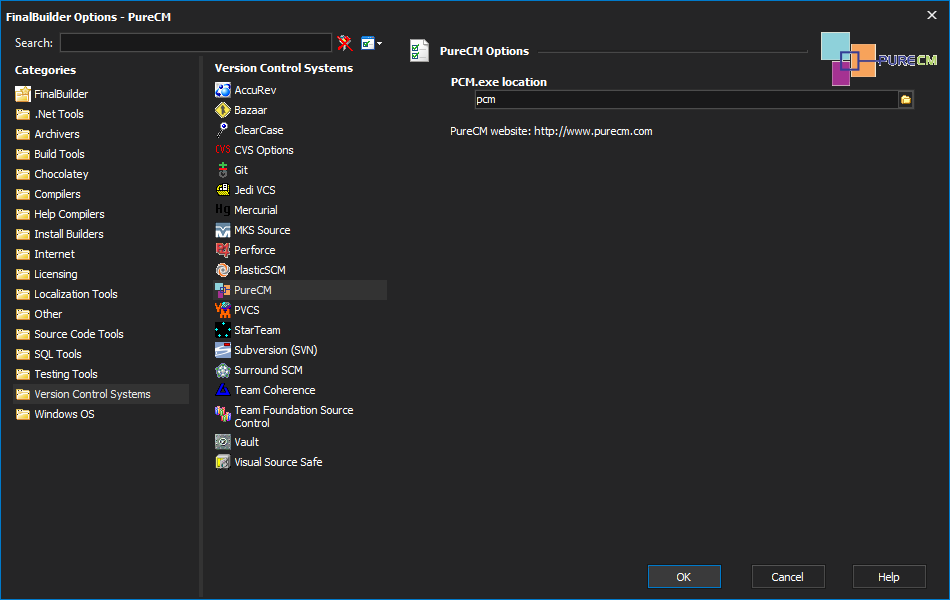The width and height of the screenshot is (950, 600).
Task: Click the Mercurial Hg icon
Action: tap(223, 210)
